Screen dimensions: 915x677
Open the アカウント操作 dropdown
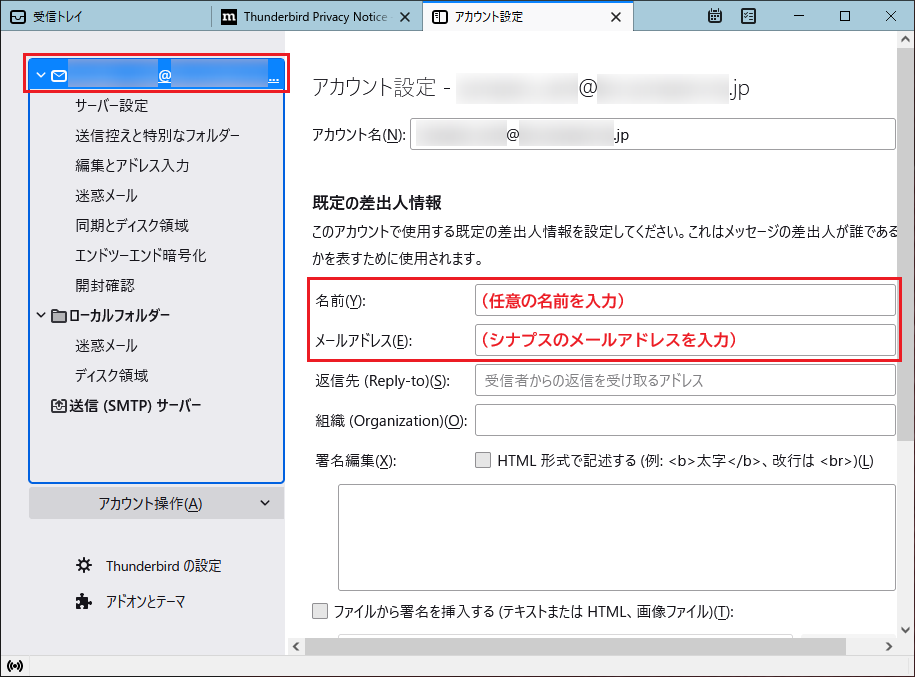(x=156, y=504)
